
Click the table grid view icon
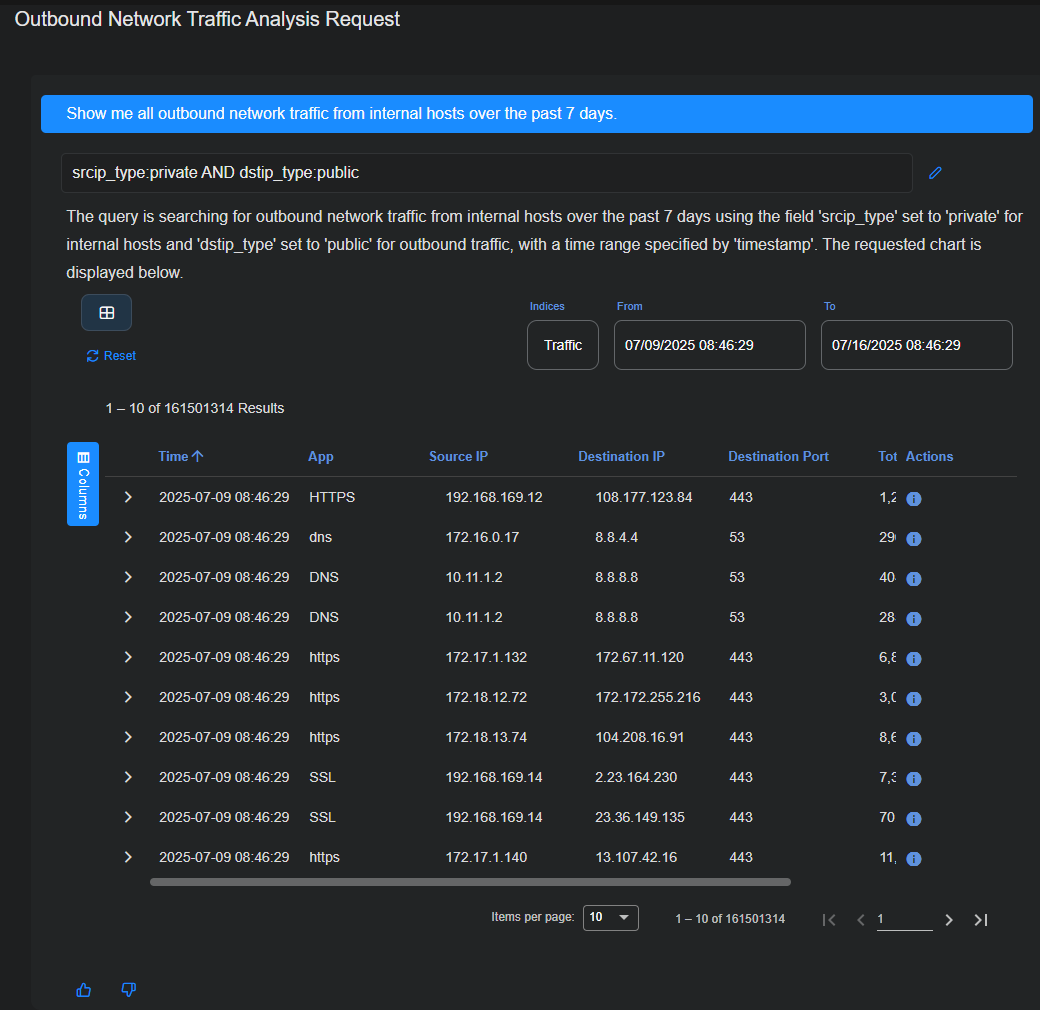(106, 313)
